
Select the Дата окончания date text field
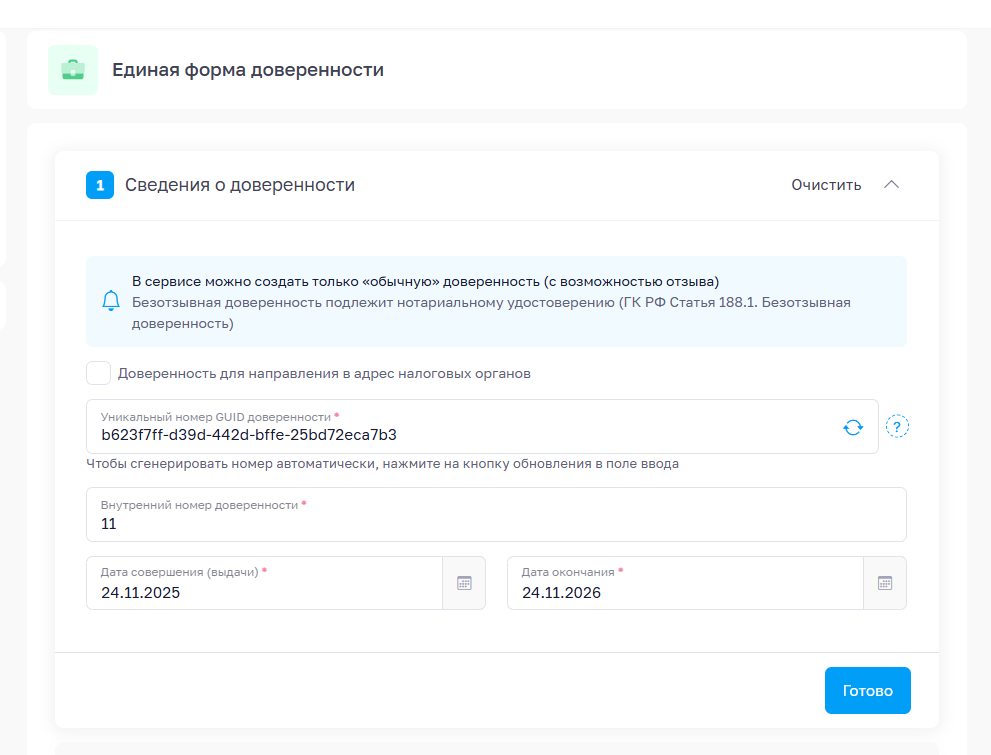click(685, 591)
